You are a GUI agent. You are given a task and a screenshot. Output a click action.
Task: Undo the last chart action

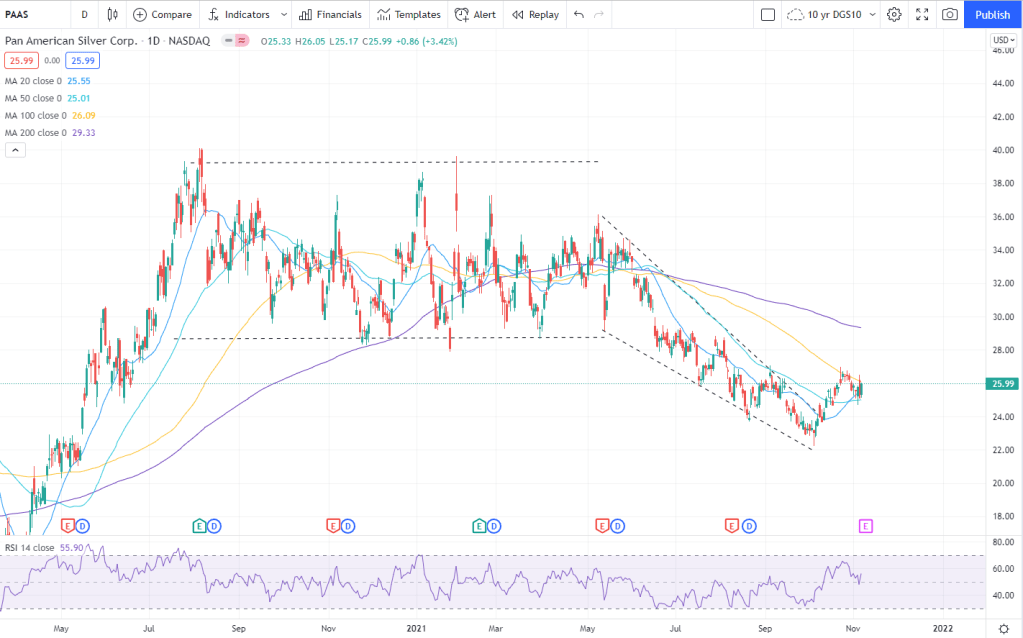[x=579, y=15]
